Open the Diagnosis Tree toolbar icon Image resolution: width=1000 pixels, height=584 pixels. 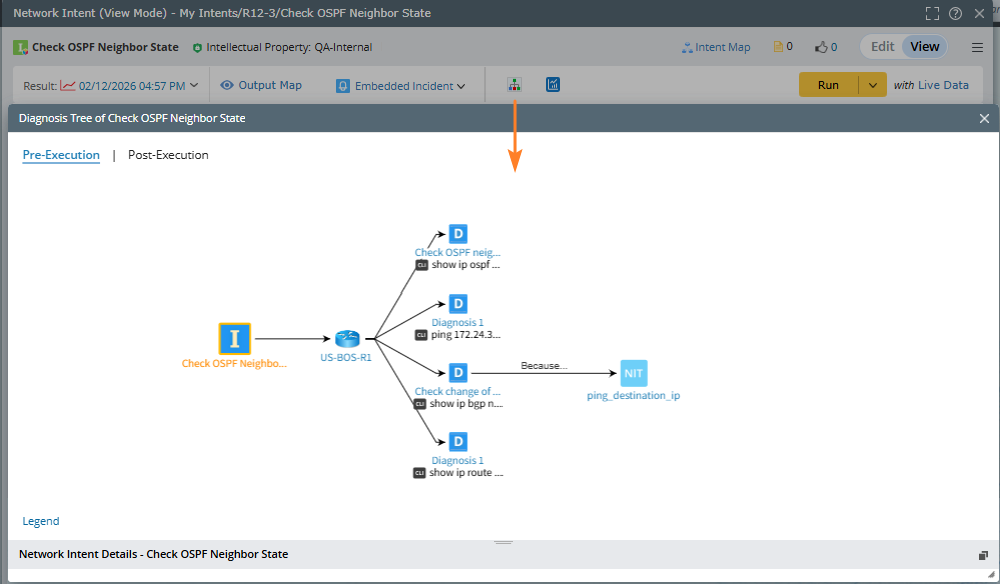(x=514, y=85)
